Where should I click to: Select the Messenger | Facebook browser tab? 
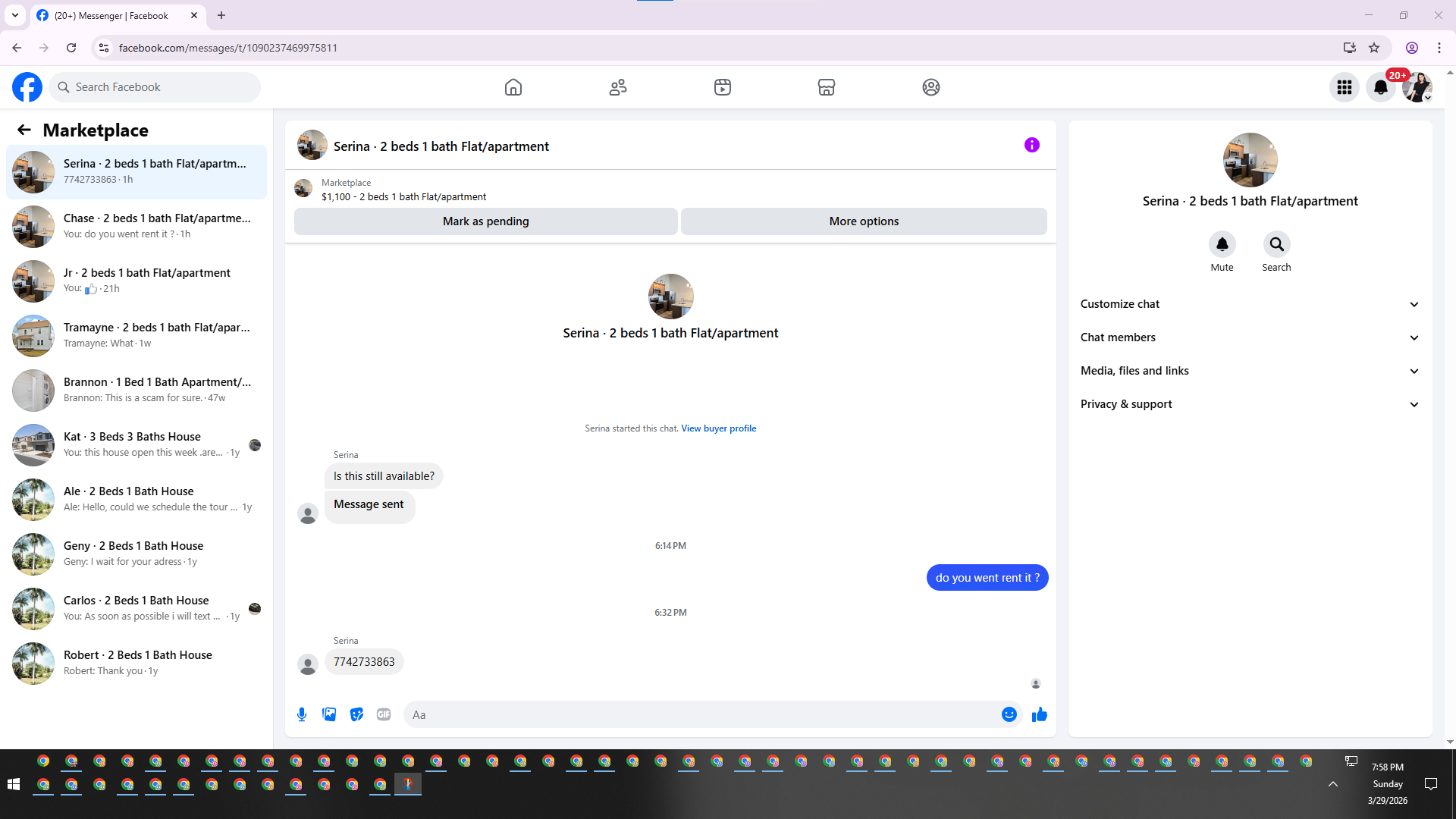click(x=118, y=15)
